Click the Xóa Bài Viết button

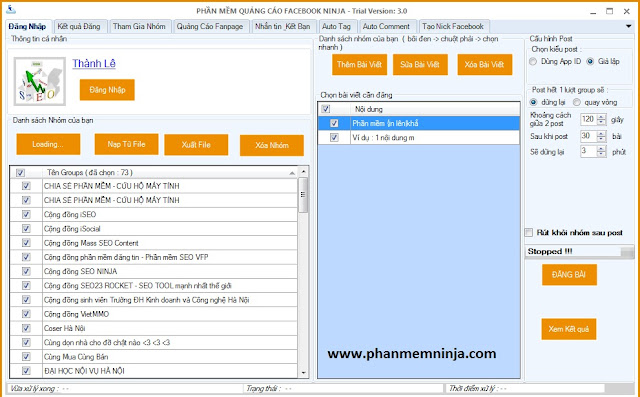(484, 64)
